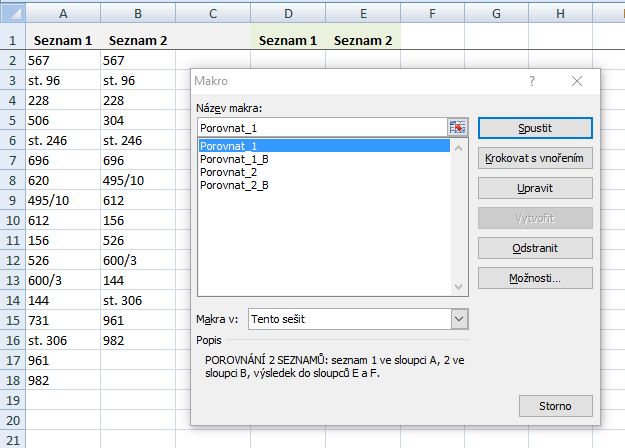Select Porovnat_1_B in the macro list
The width and height of the screenshot is (625, 448).
[234, 159]
